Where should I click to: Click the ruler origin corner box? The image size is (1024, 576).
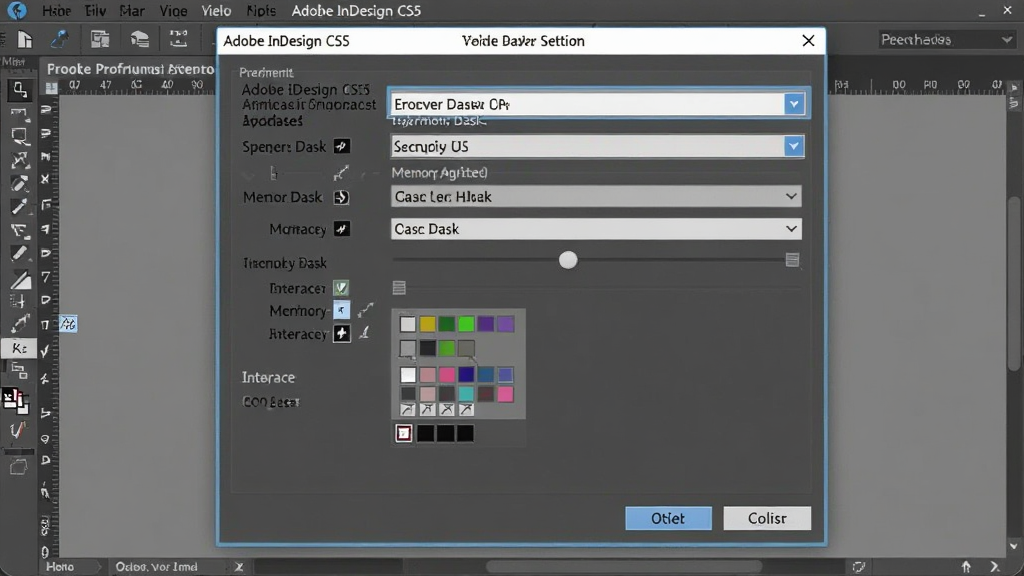[51, 87]
